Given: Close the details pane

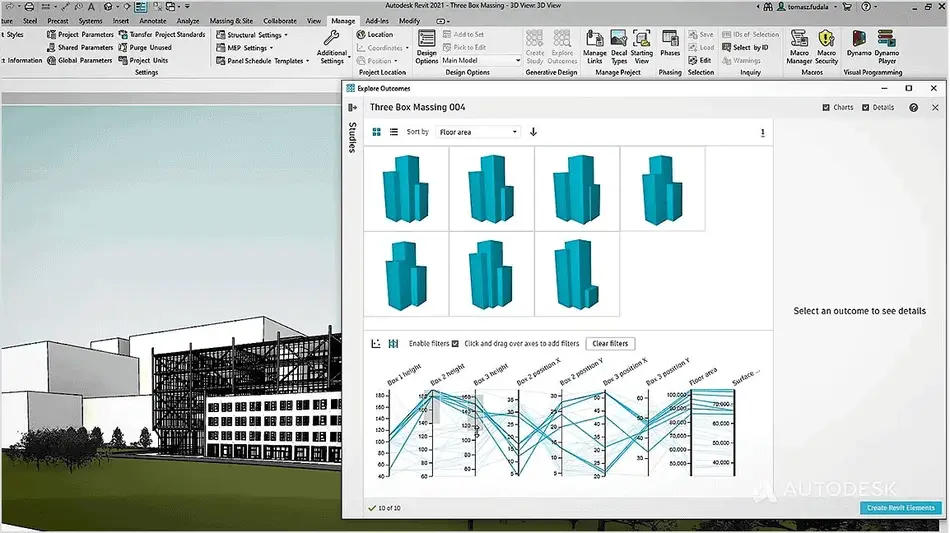Looking at the screenshot, I should [935, 108].
